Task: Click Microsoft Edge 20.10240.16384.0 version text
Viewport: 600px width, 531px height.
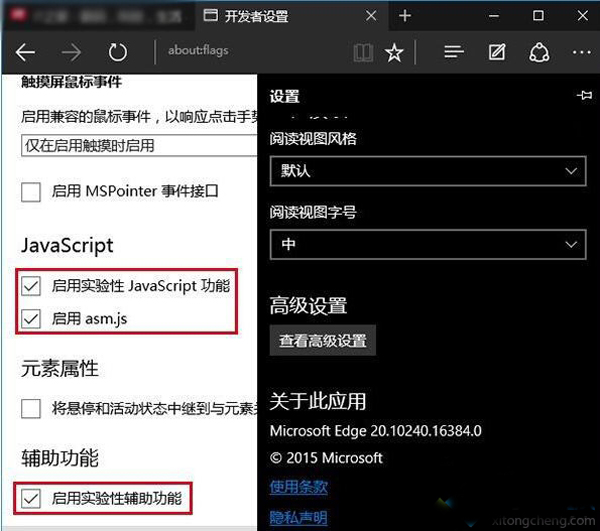Action: pos(375,431)
